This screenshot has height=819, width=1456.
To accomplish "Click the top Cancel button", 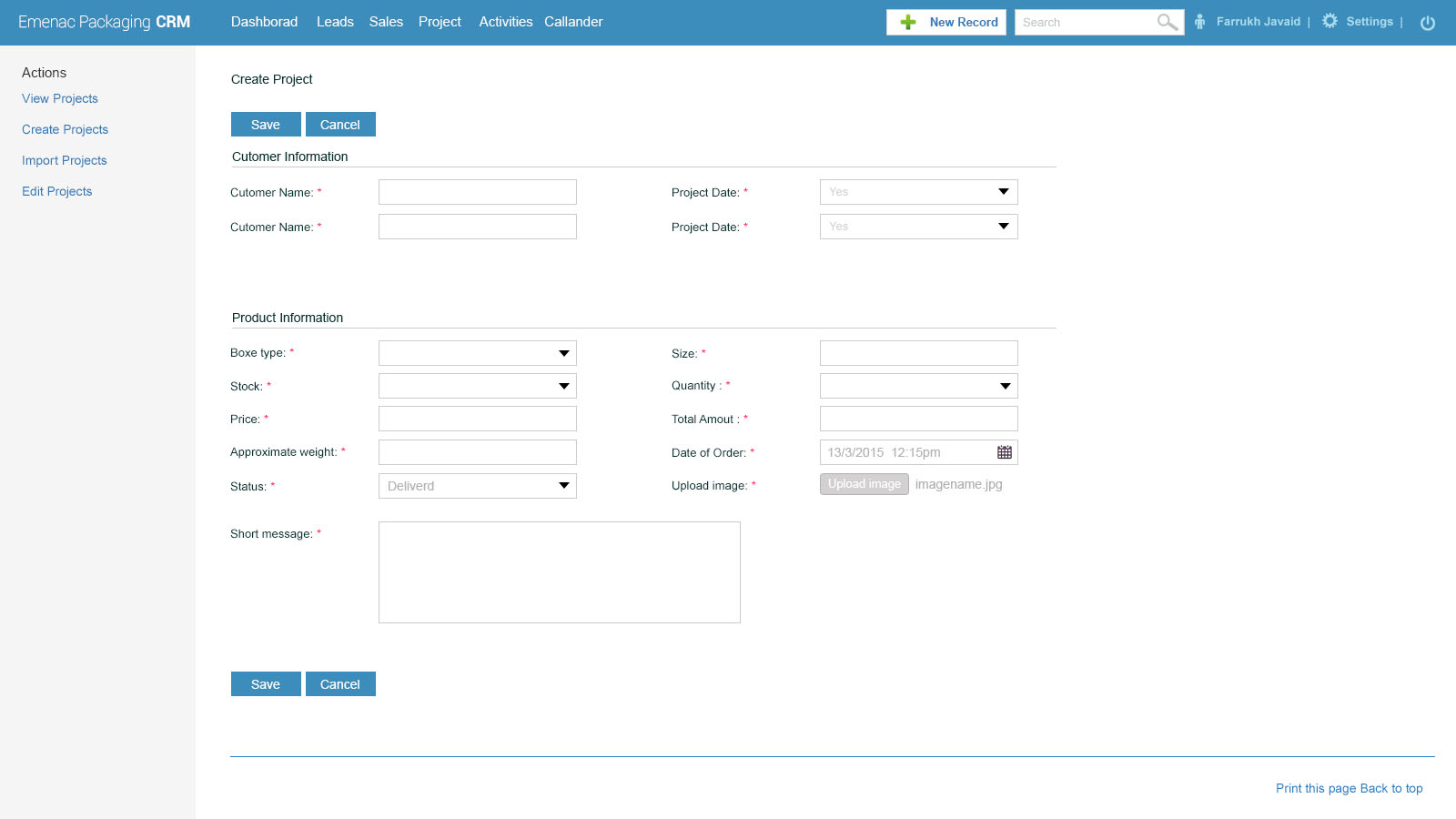I will tap(340, 125).
